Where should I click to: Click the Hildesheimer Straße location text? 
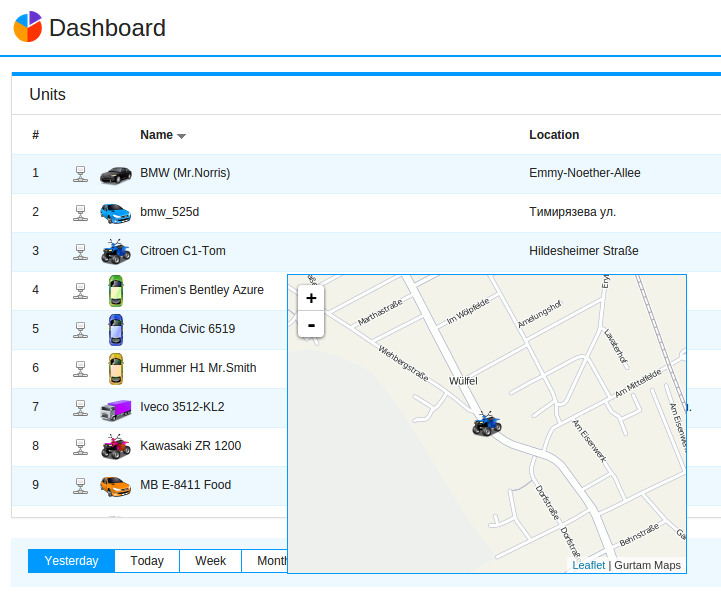583,251
